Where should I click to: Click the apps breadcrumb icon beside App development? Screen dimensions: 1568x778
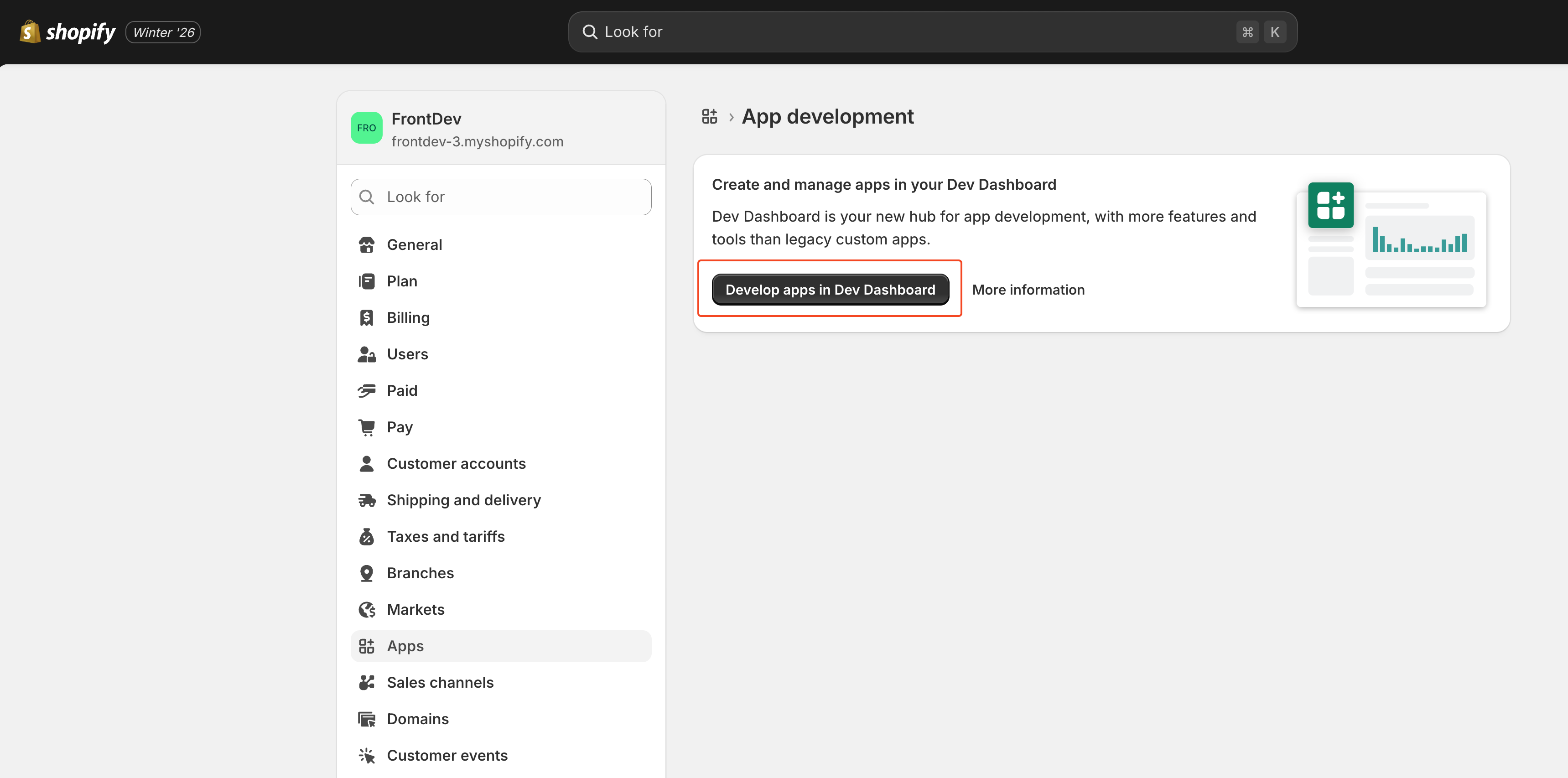[x=709, y=116]
